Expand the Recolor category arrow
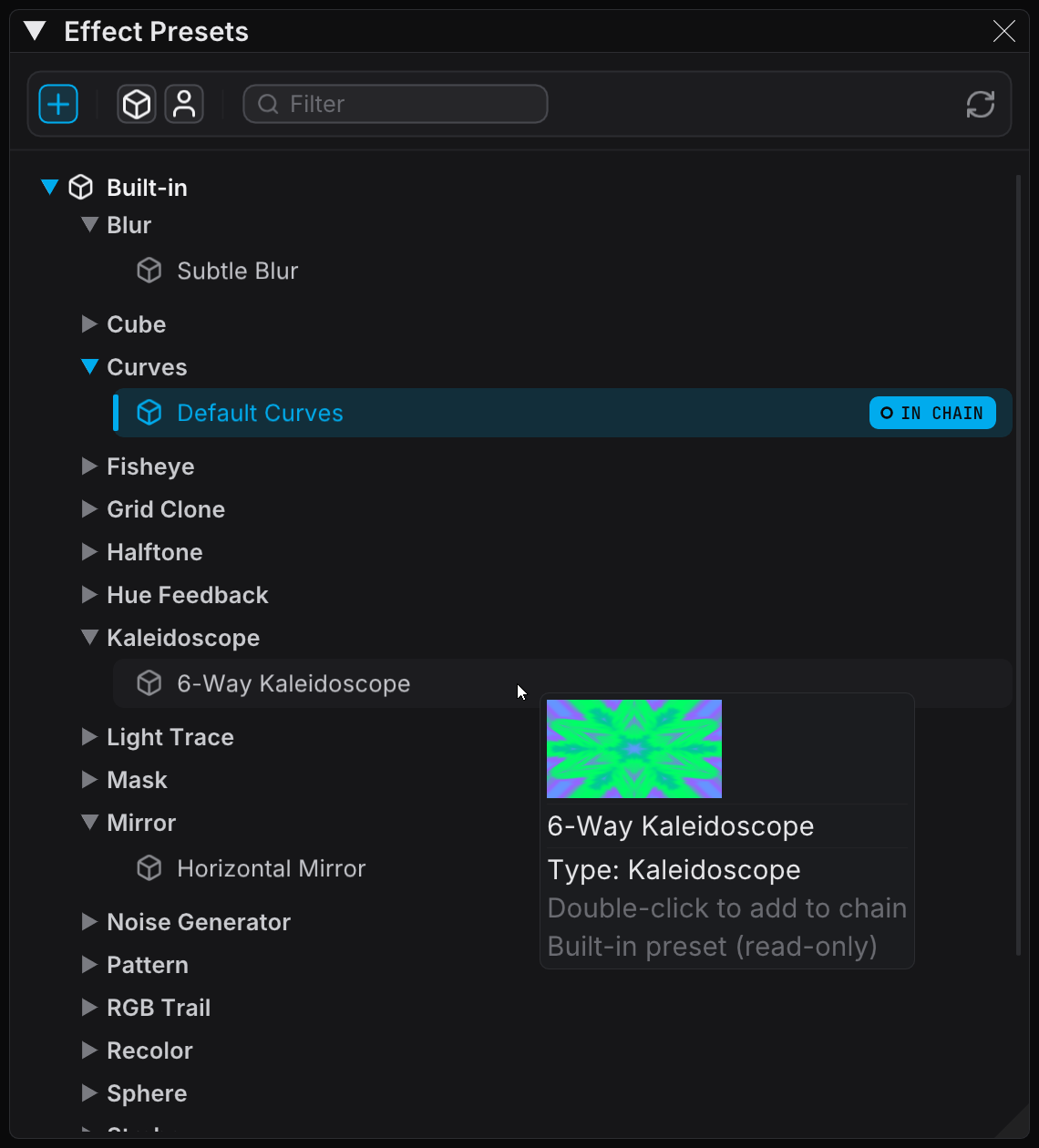This screenshot has height=1148, width=1039. (x=89, y=1050)
